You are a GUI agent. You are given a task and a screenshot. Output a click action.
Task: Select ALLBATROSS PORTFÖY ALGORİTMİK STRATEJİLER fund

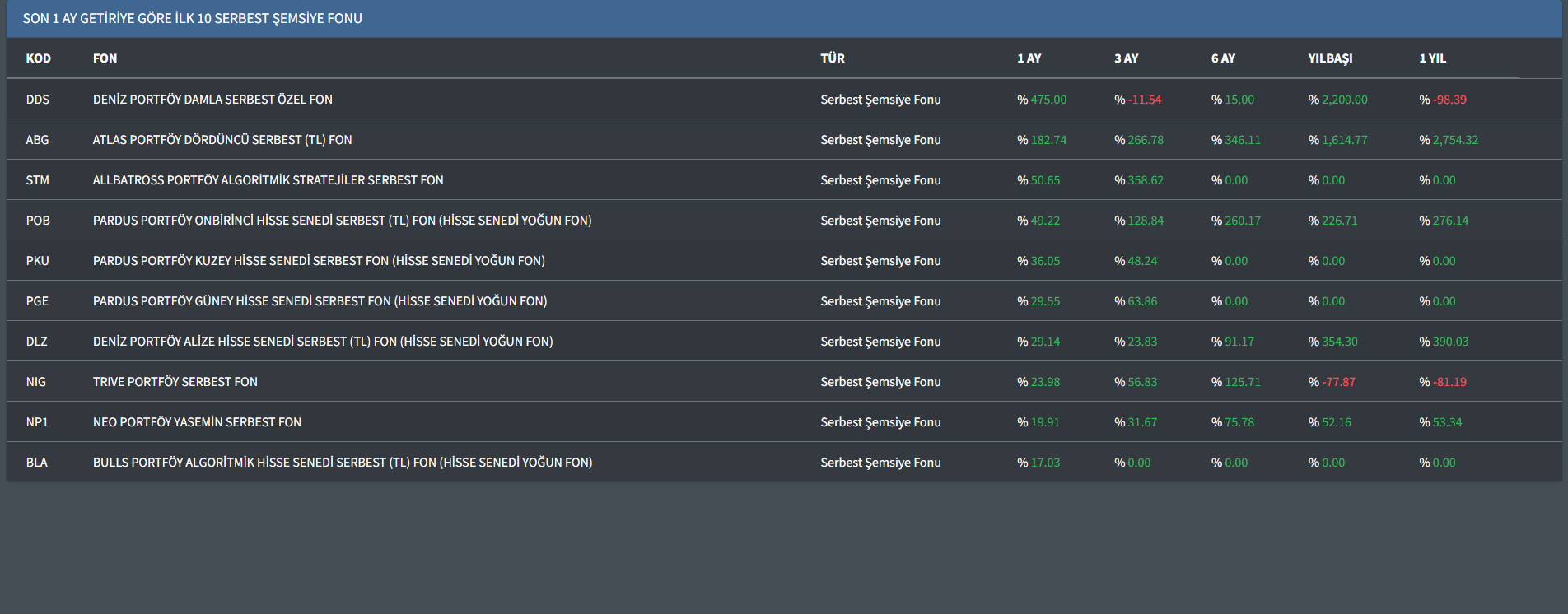268,180
